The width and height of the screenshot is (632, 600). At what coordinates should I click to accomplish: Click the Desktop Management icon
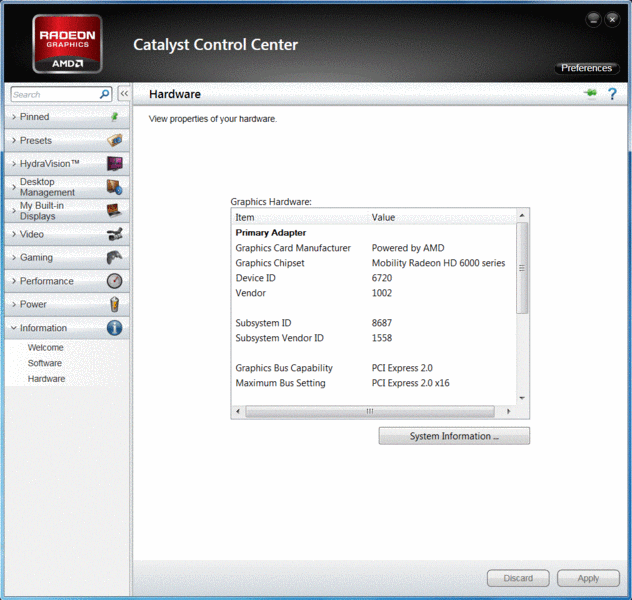click(x=115, y=187)
